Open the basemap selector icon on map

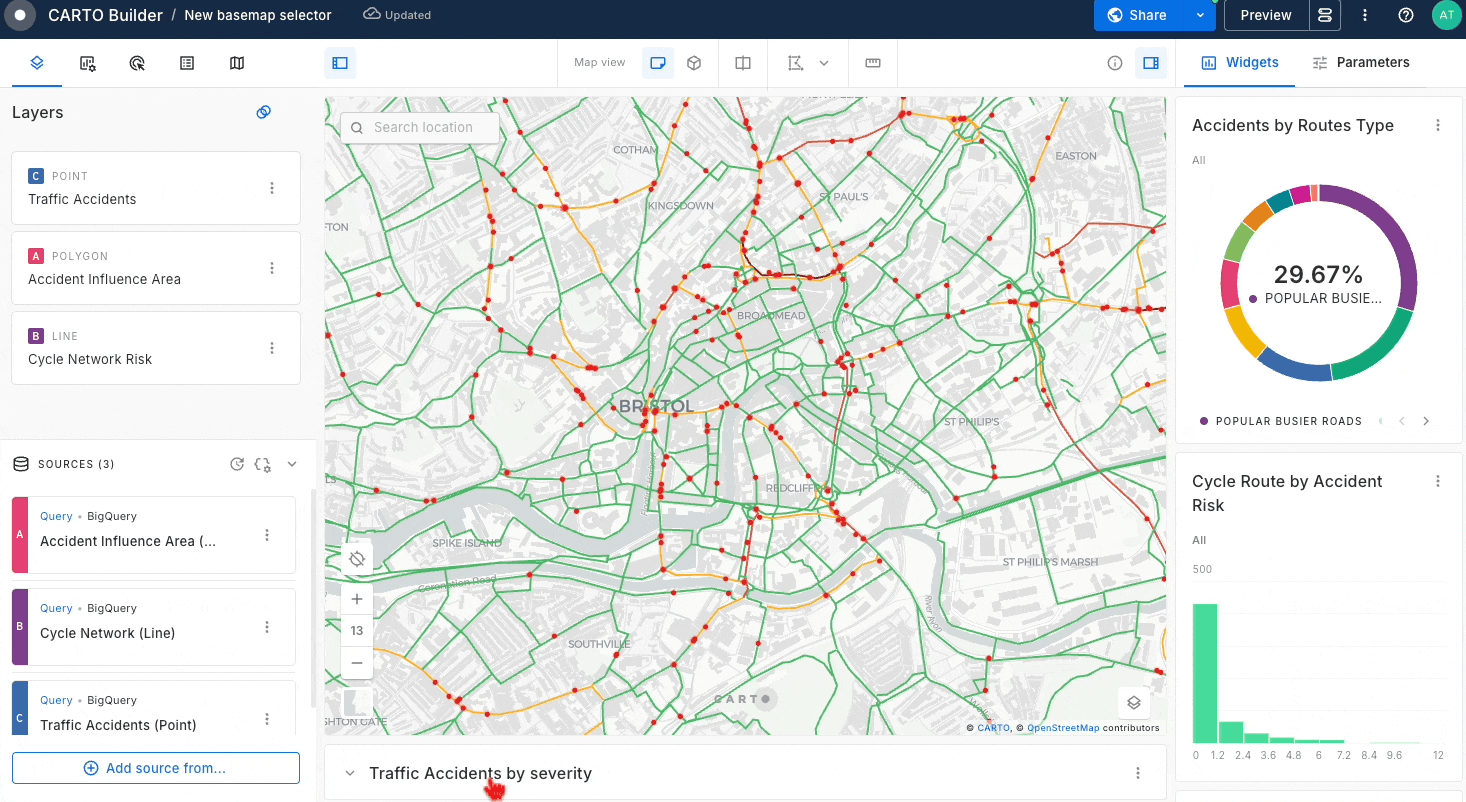click(x=1133, y=702)
